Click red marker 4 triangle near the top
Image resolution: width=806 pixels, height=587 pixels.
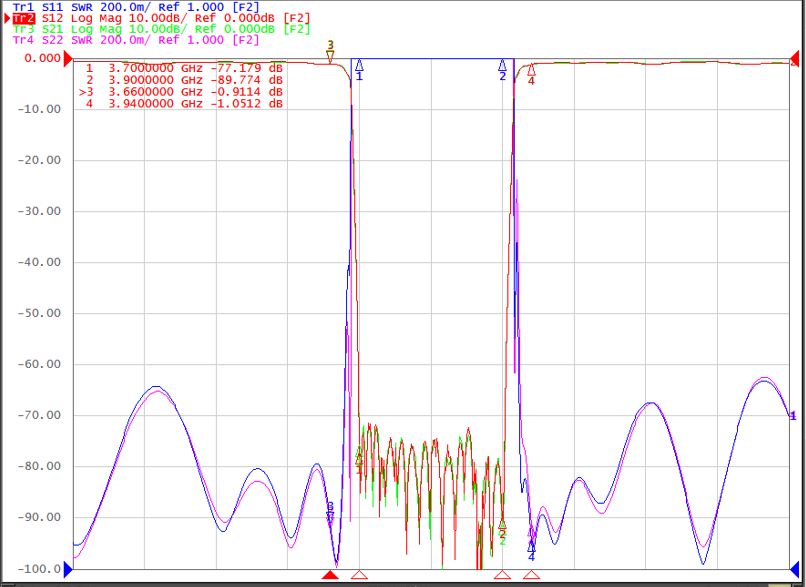[x=531, y=70]
